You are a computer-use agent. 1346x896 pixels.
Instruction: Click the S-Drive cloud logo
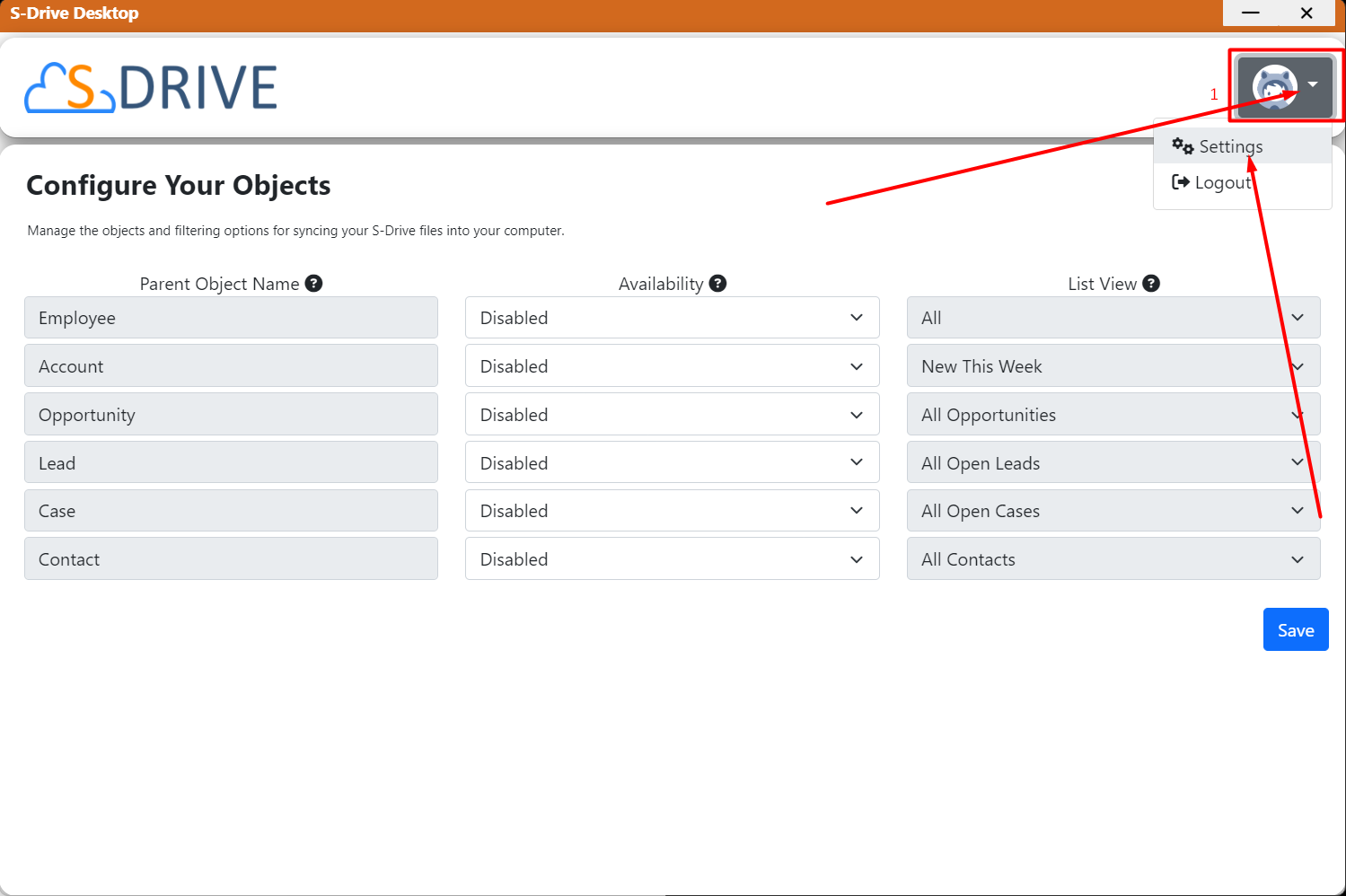(151, 87)
